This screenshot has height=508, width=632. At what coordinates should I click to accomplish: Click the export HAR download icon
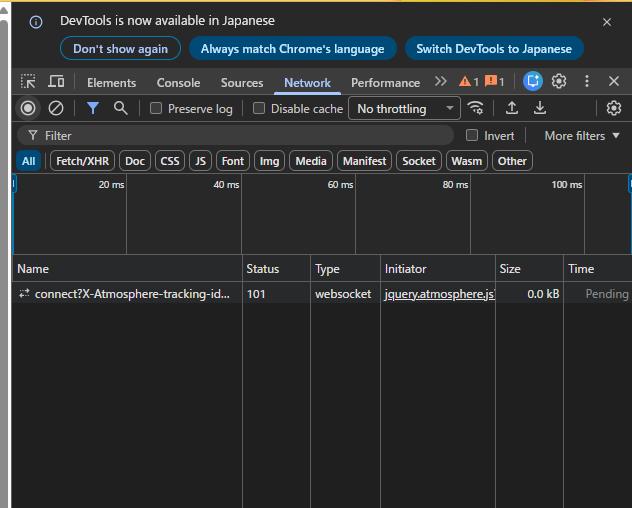point(540,108)
